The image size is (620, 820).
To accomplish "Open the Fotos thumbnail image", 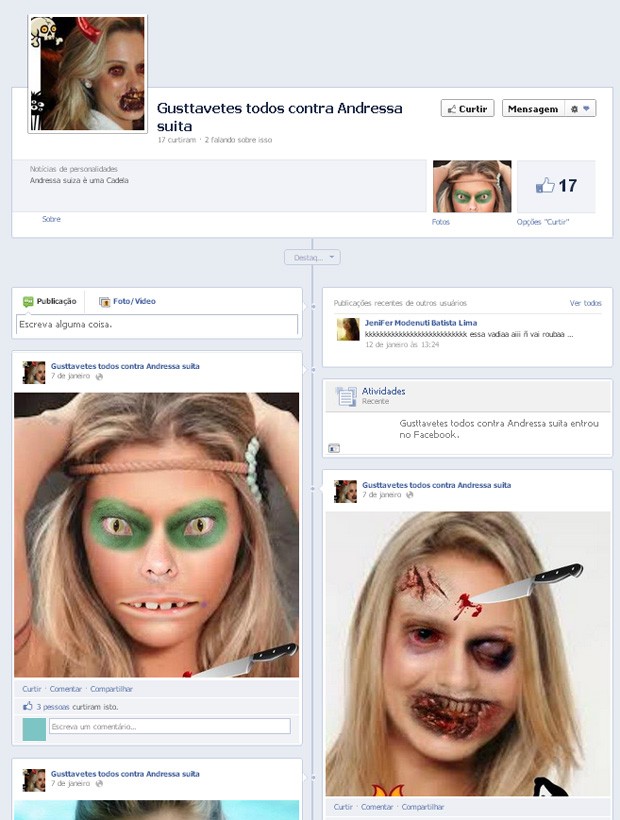I will click(472, 186).
